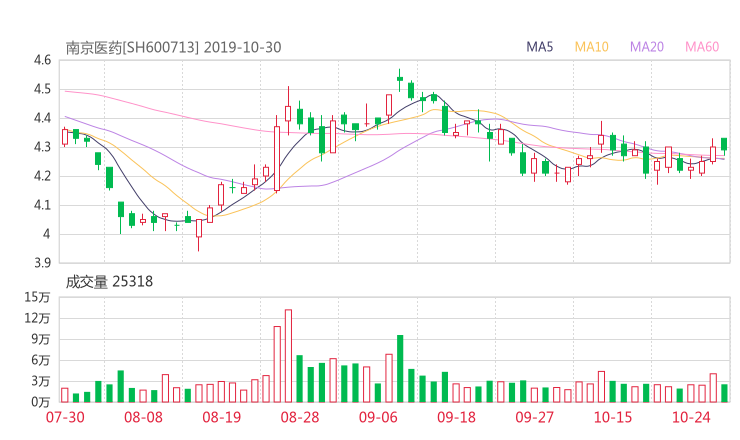Click the 0万 volume axis label
The image size is (740, 440).
(41, 402)
